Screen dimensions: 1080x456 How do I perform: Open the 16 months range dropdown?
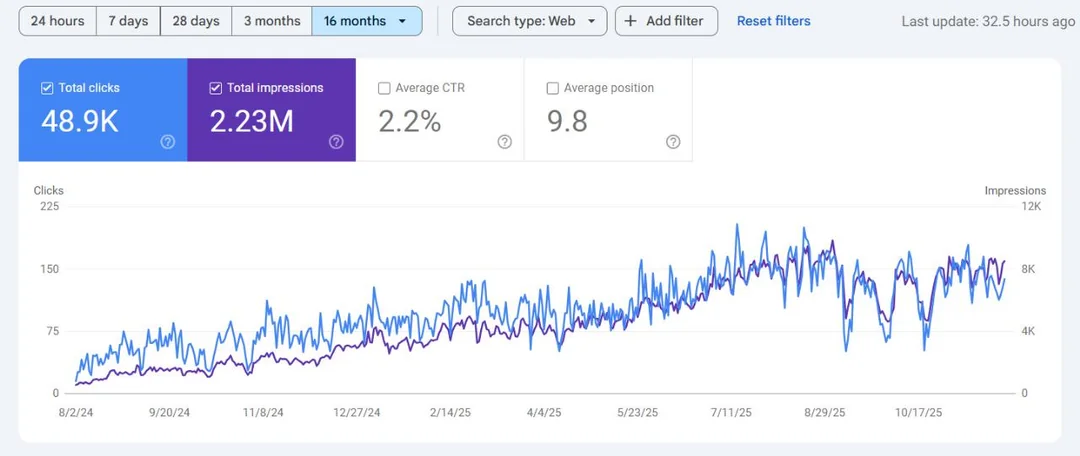(367, 21)
